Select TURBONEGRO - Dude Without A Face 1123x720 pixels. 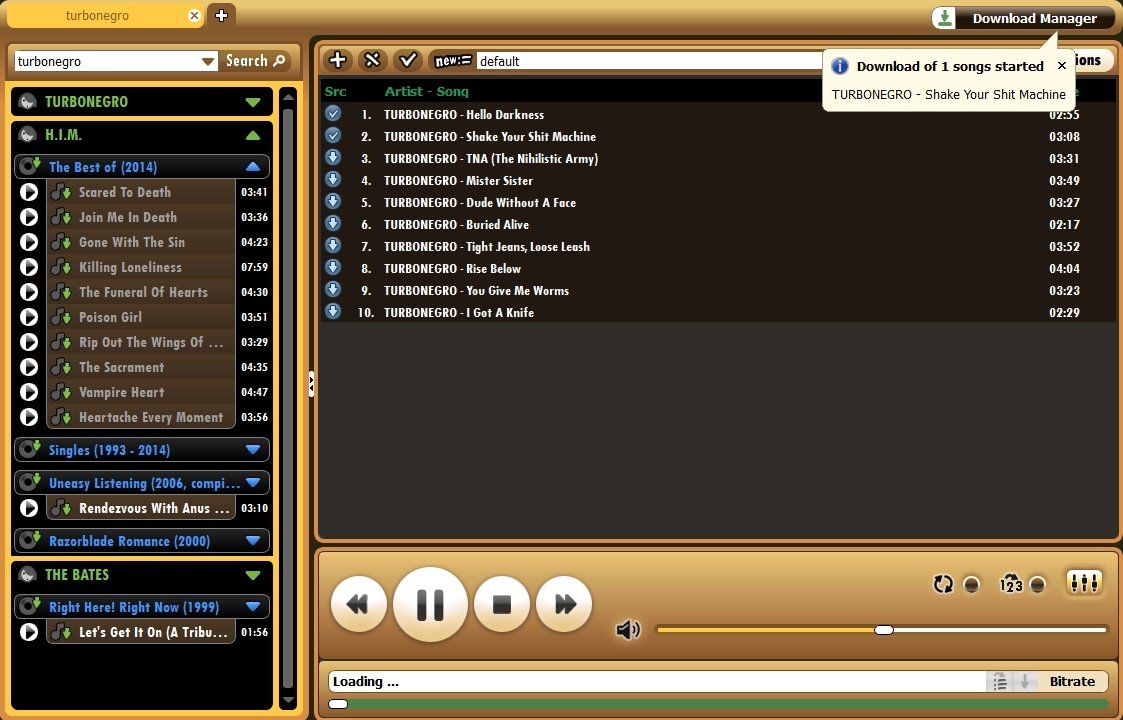pos(718,203)
